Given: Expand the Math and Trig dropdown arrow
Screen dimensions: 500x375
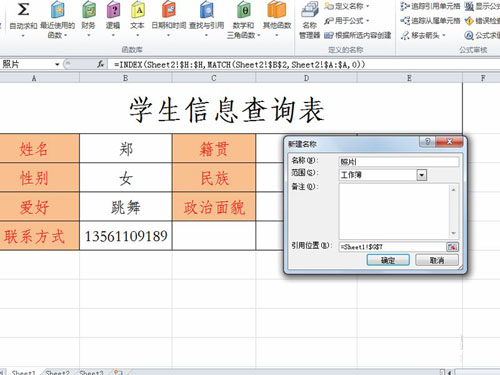Looking at the screenshot, I should point(259,35).
